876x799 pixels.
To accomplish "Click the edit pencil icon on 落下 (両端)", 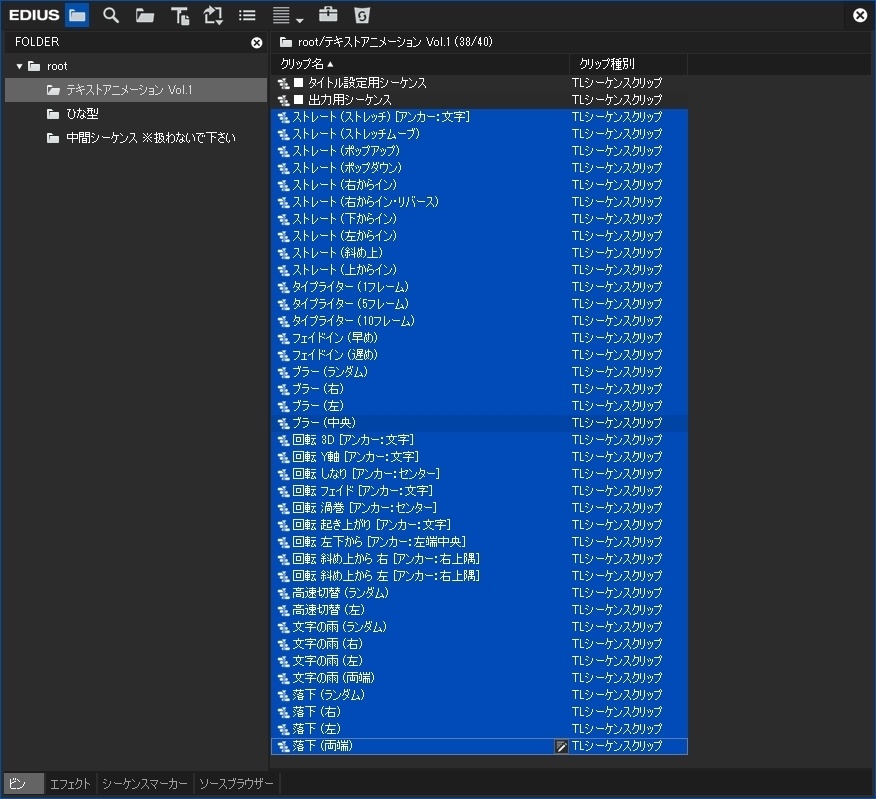I will click(561, 746).
